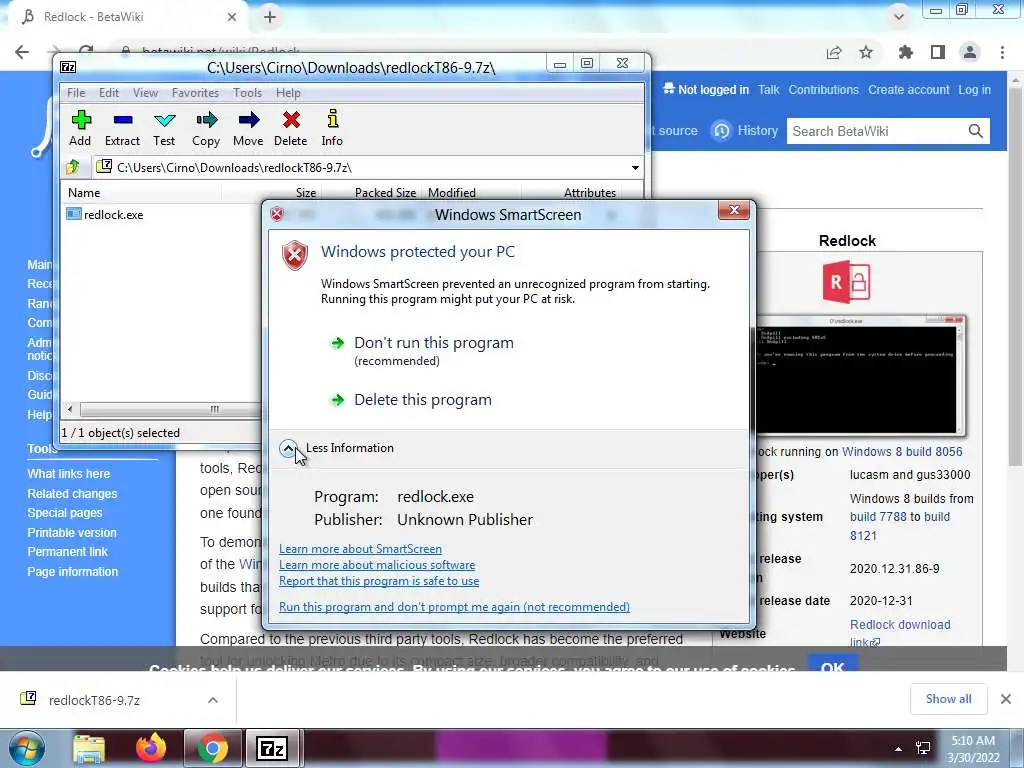Click the share page icon in Chrome

(x=834, y=52)
